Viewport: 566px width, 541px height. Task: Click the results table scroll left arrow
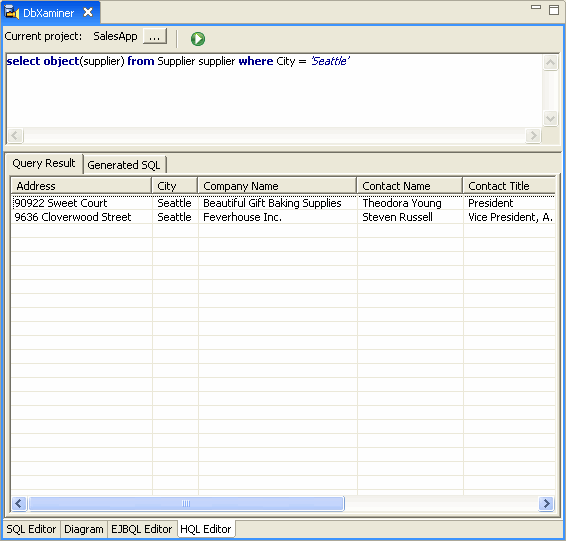coord(19,503)
